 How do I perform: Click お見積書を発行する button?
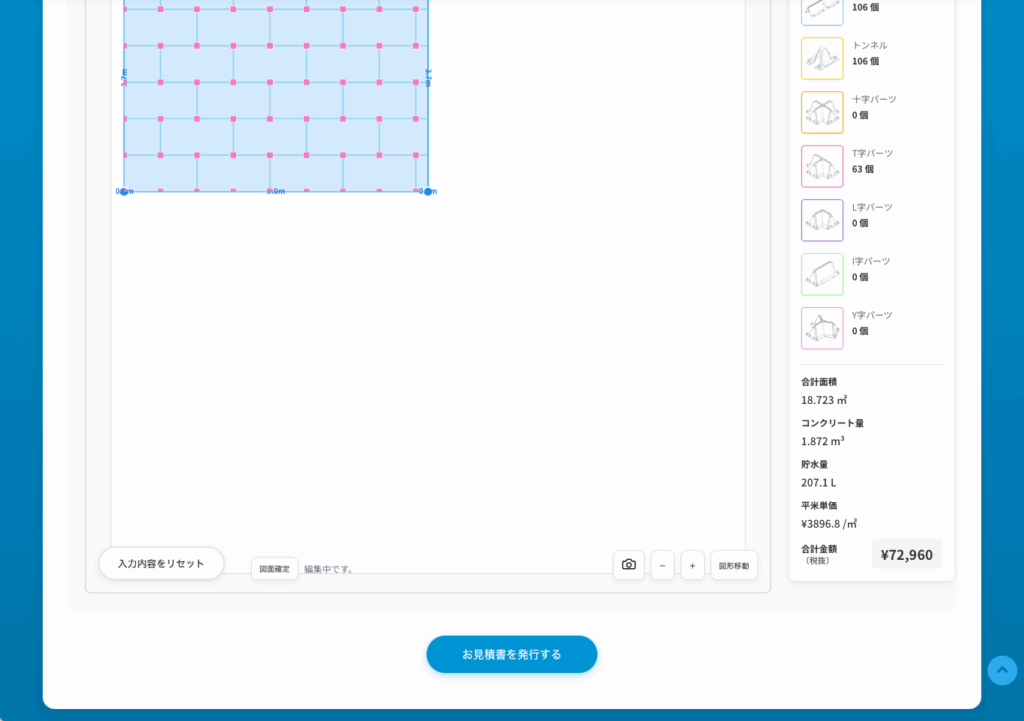[x=511, y=654]
